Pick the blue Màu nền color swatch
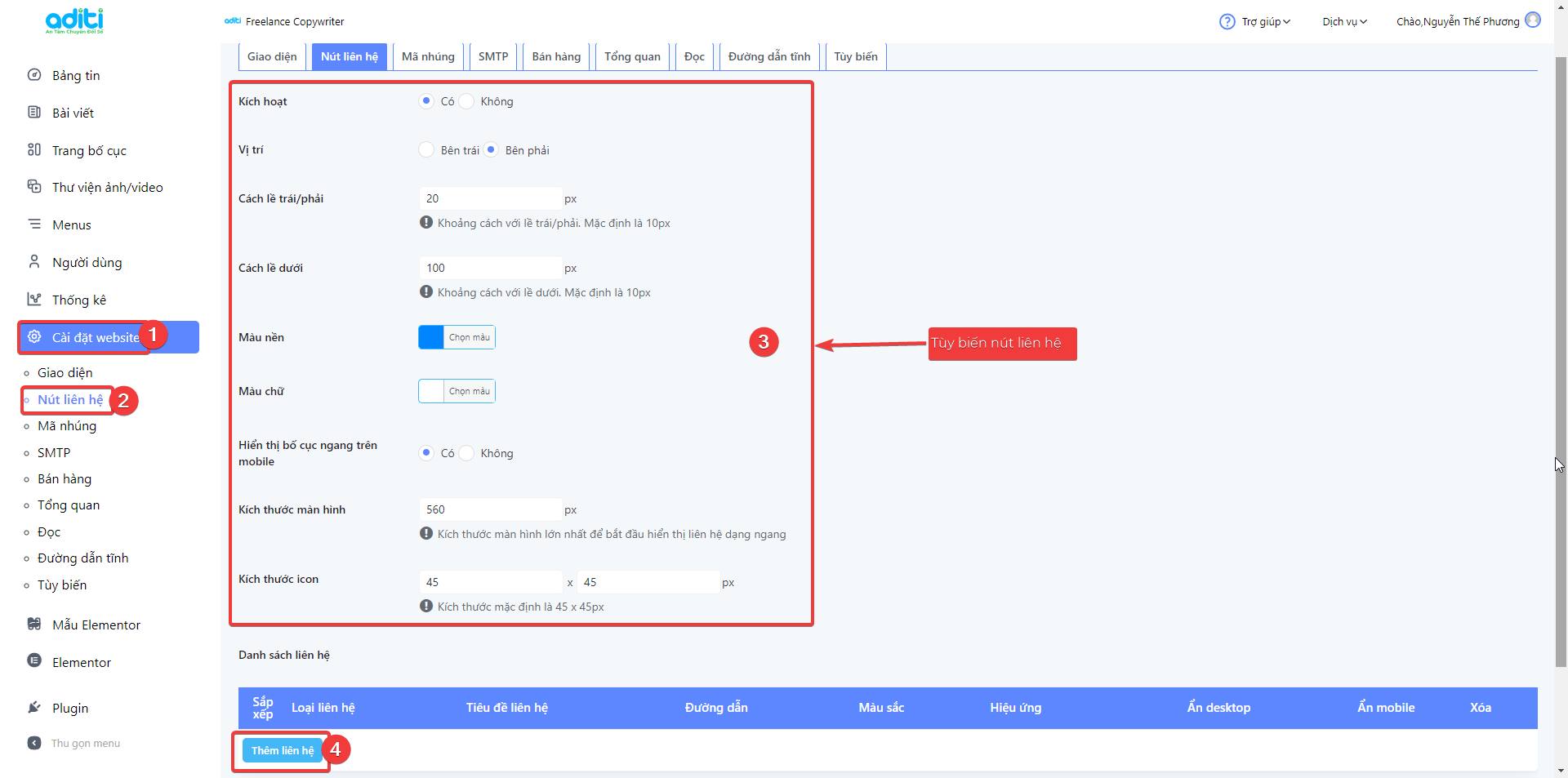1568x778 pixels. 431,337
